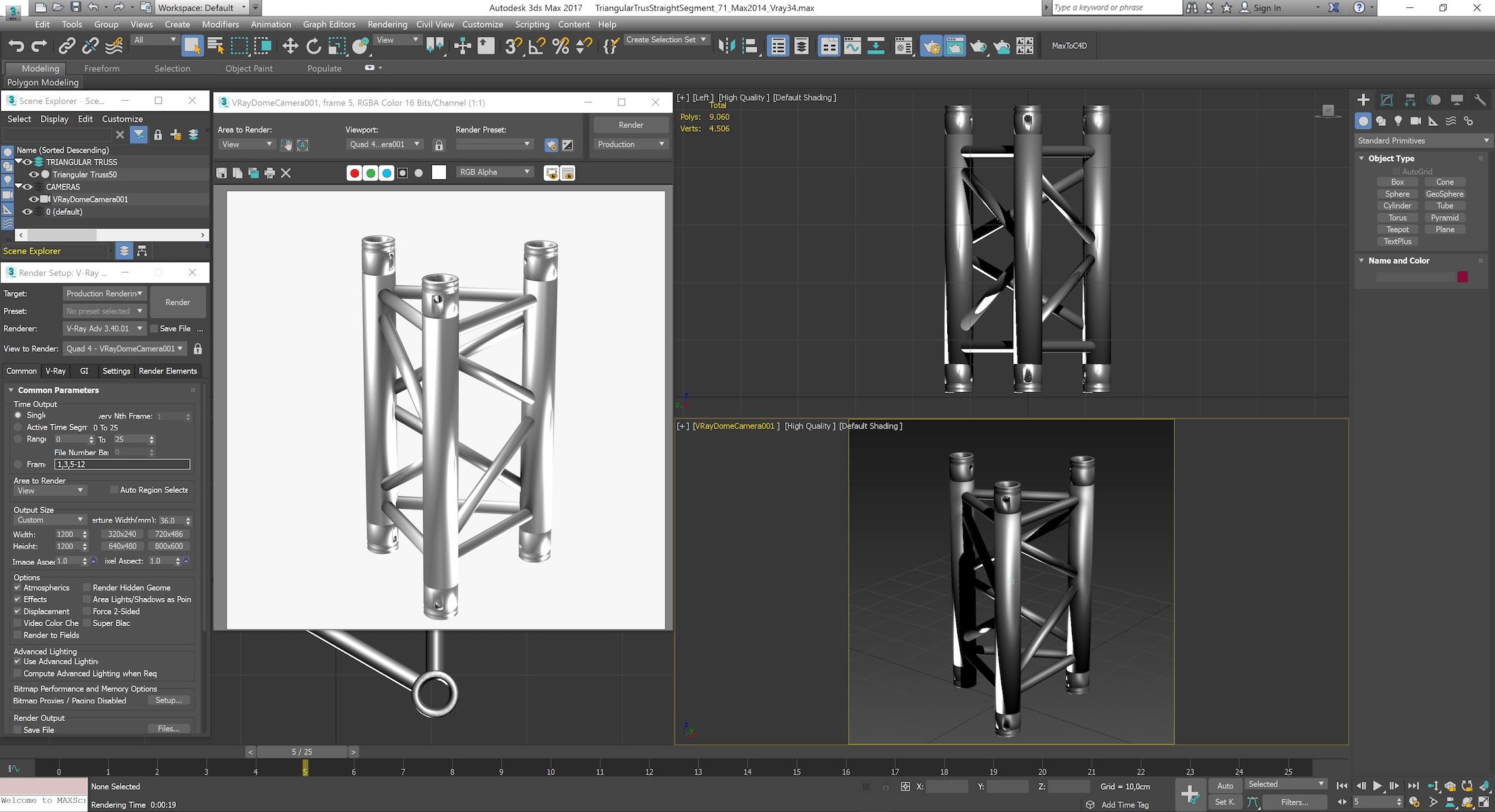Viewport: 1495px width, 812px height.
Task: Click the Teapot primitive button
Action: coord(1397,229)
